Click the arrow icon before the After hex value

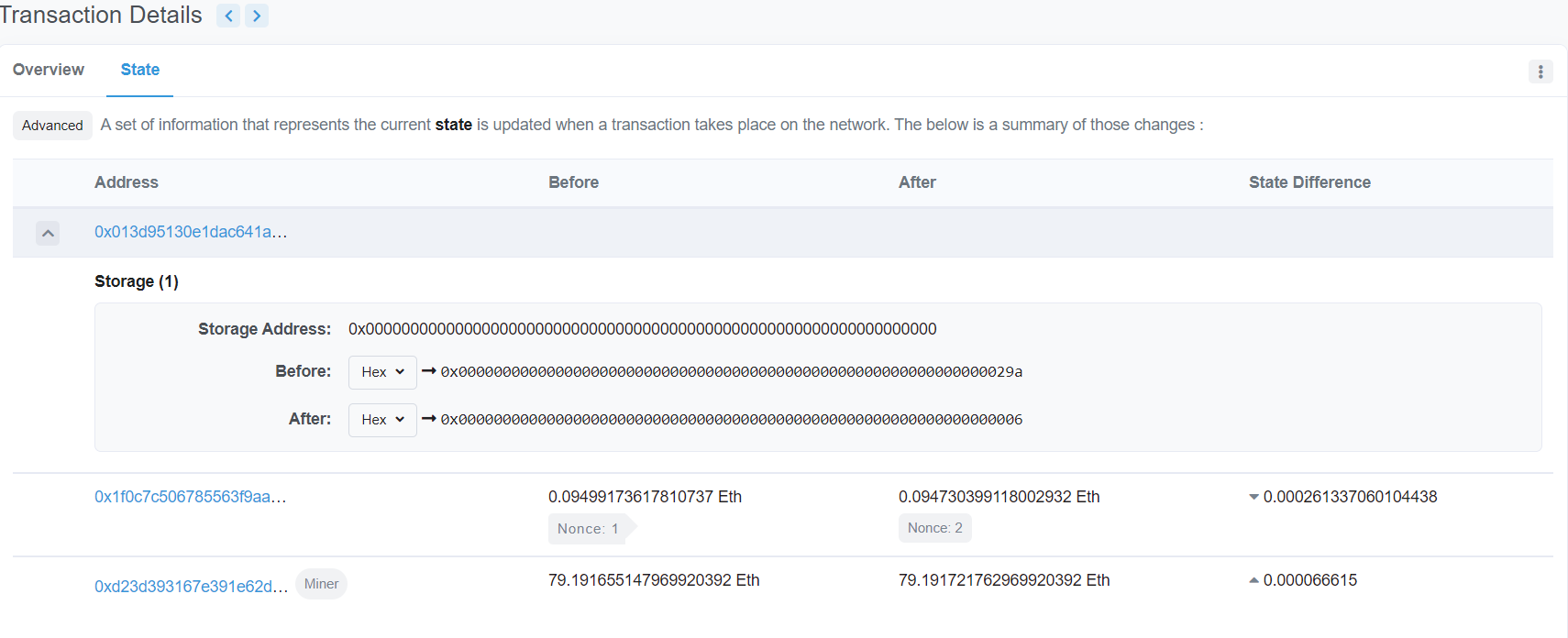428,419
